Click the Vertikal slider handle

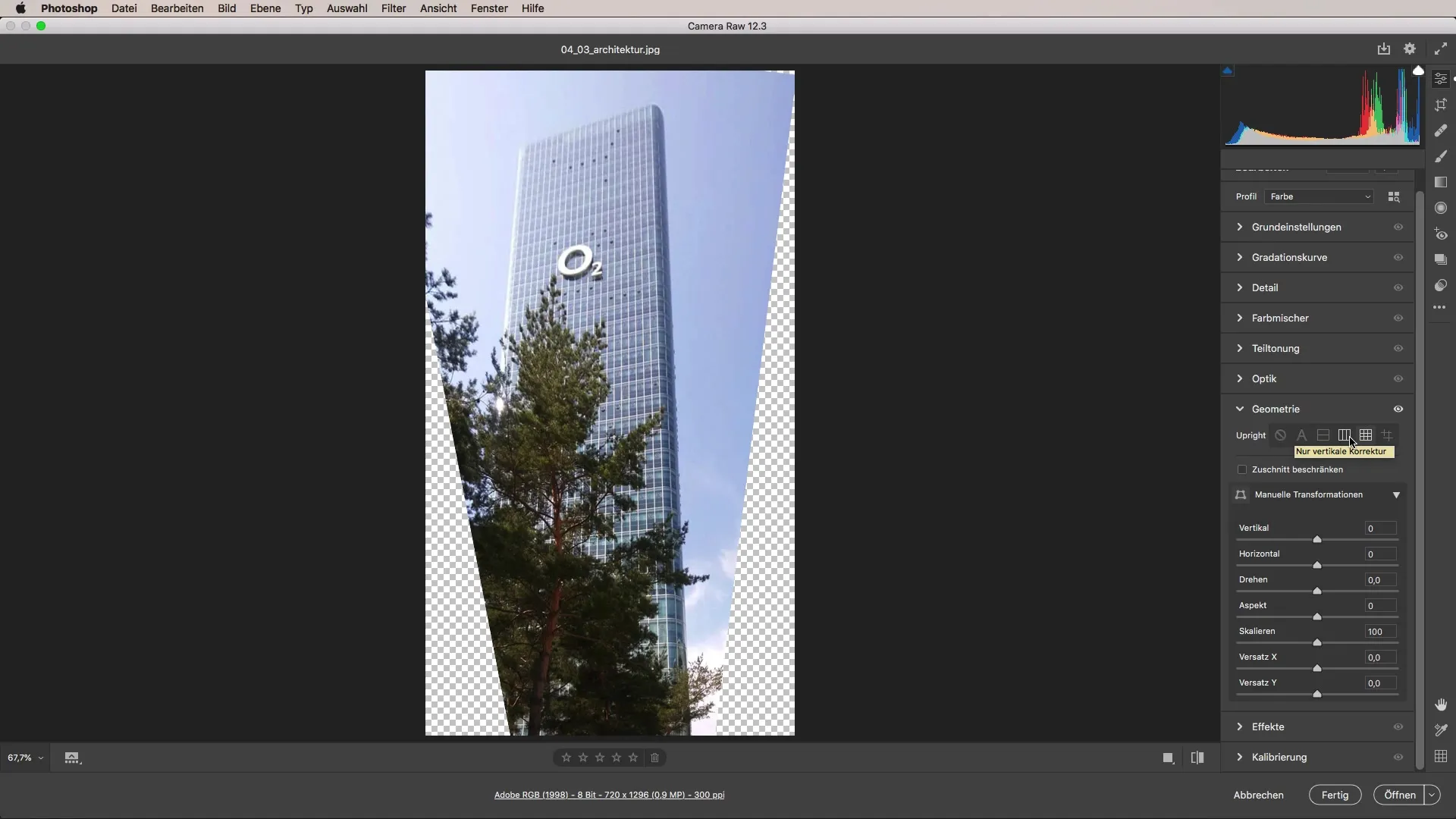1317,539
